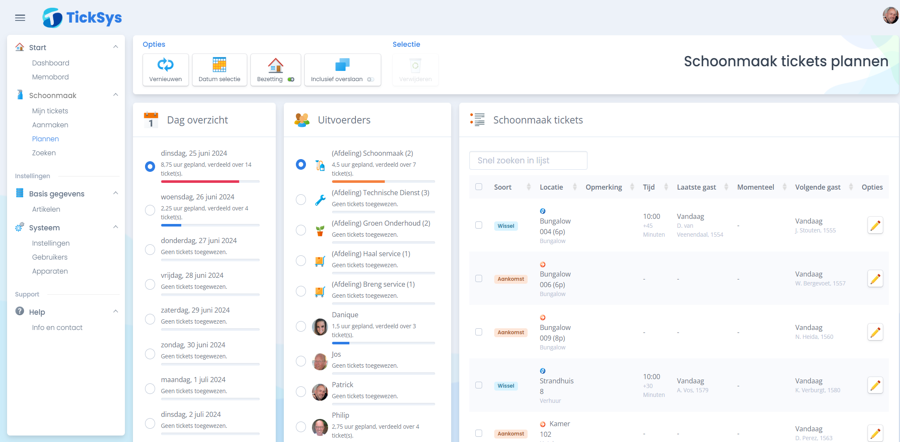Check the select-all header checkbox

click(479, 187)
